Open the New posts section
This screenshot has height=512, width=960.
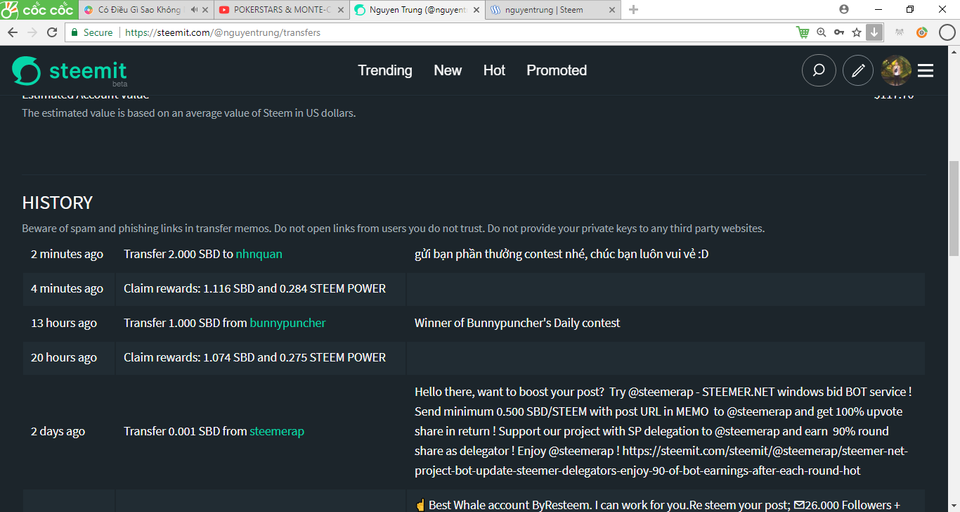(448, 70)
